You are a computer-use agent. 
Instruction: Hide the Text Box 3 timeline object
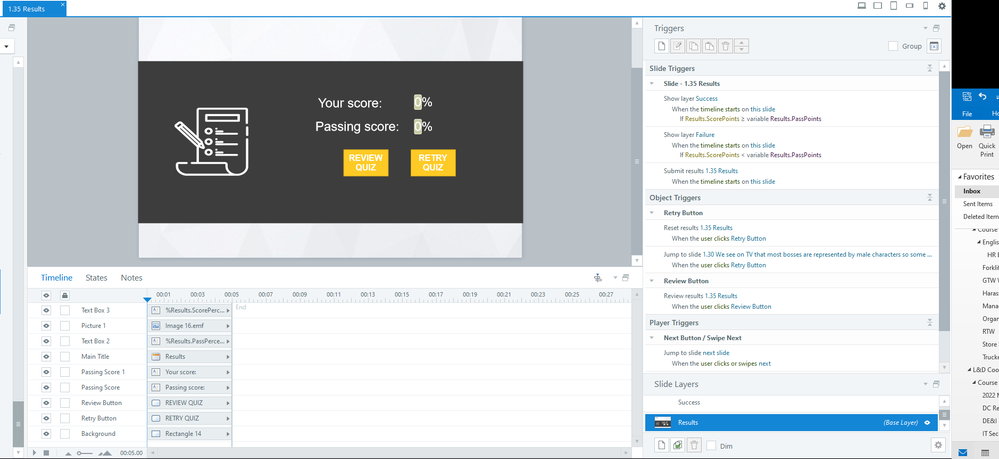click(x=46, y=310)
